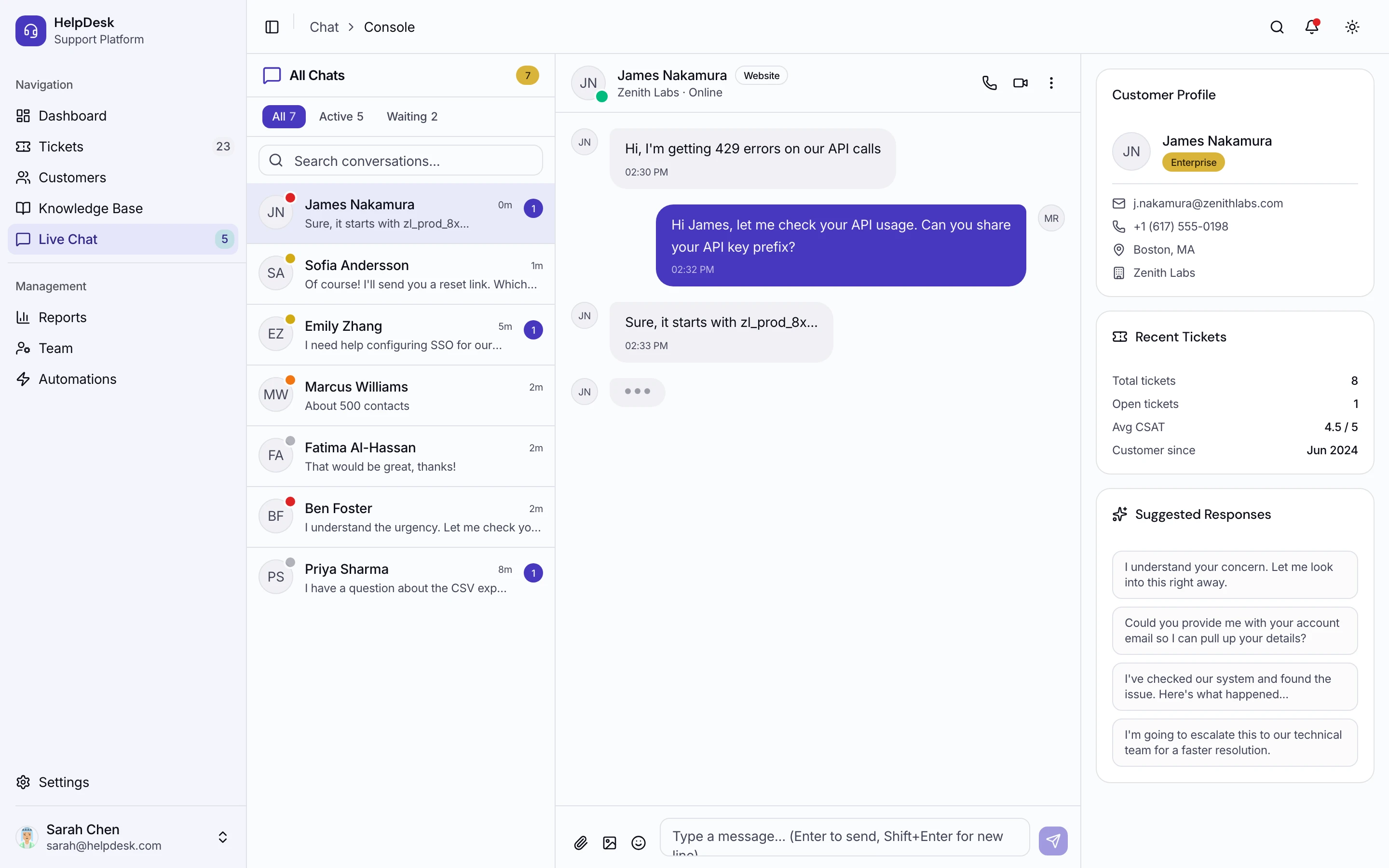
Task: Click the JN avatar in the chat header
Action: point(588,82)
